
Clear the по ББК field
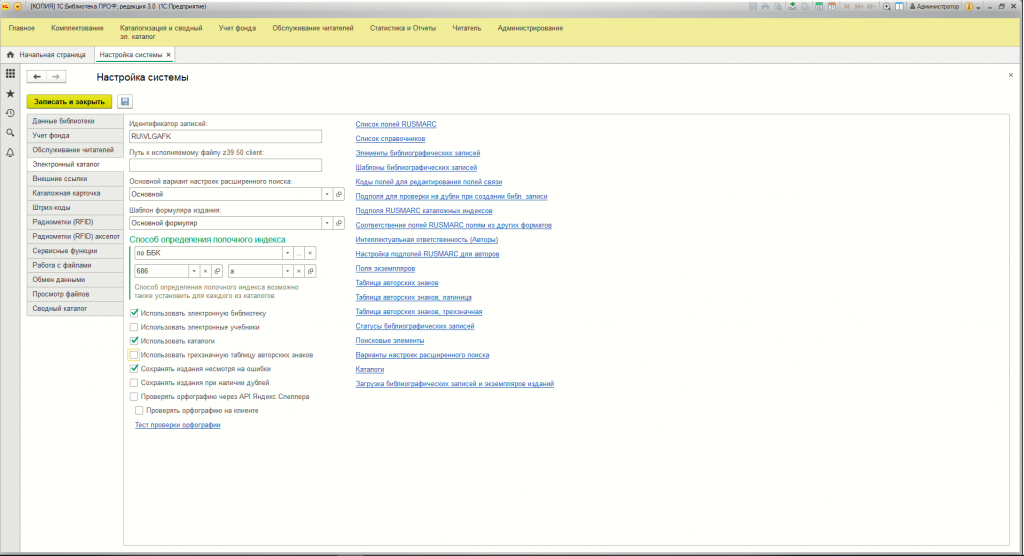tap(310, 253)
